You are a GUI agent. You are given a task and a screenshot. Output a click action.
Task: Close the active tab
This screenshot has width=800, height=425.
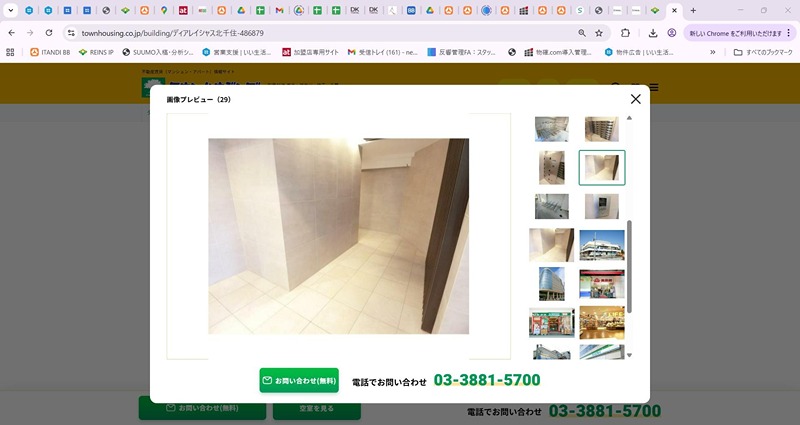coord(674,10)
